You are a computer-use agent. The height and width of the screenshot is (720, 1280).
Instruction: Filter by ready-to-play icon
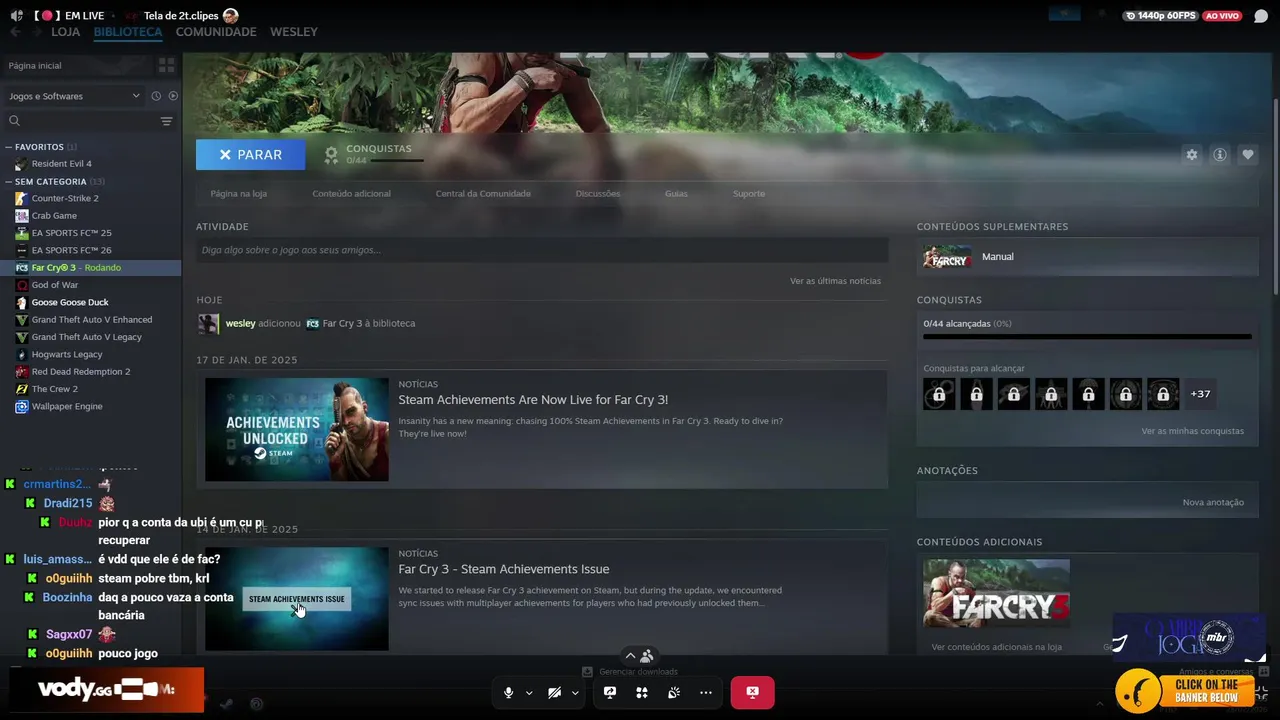point(173,96)
